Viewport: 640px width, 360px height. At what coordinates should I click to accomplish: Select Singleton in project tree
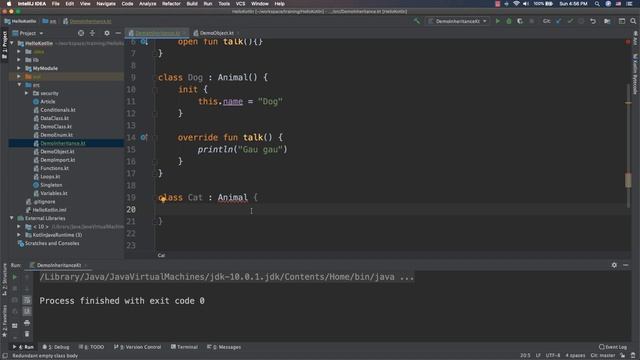coord(51,185)
